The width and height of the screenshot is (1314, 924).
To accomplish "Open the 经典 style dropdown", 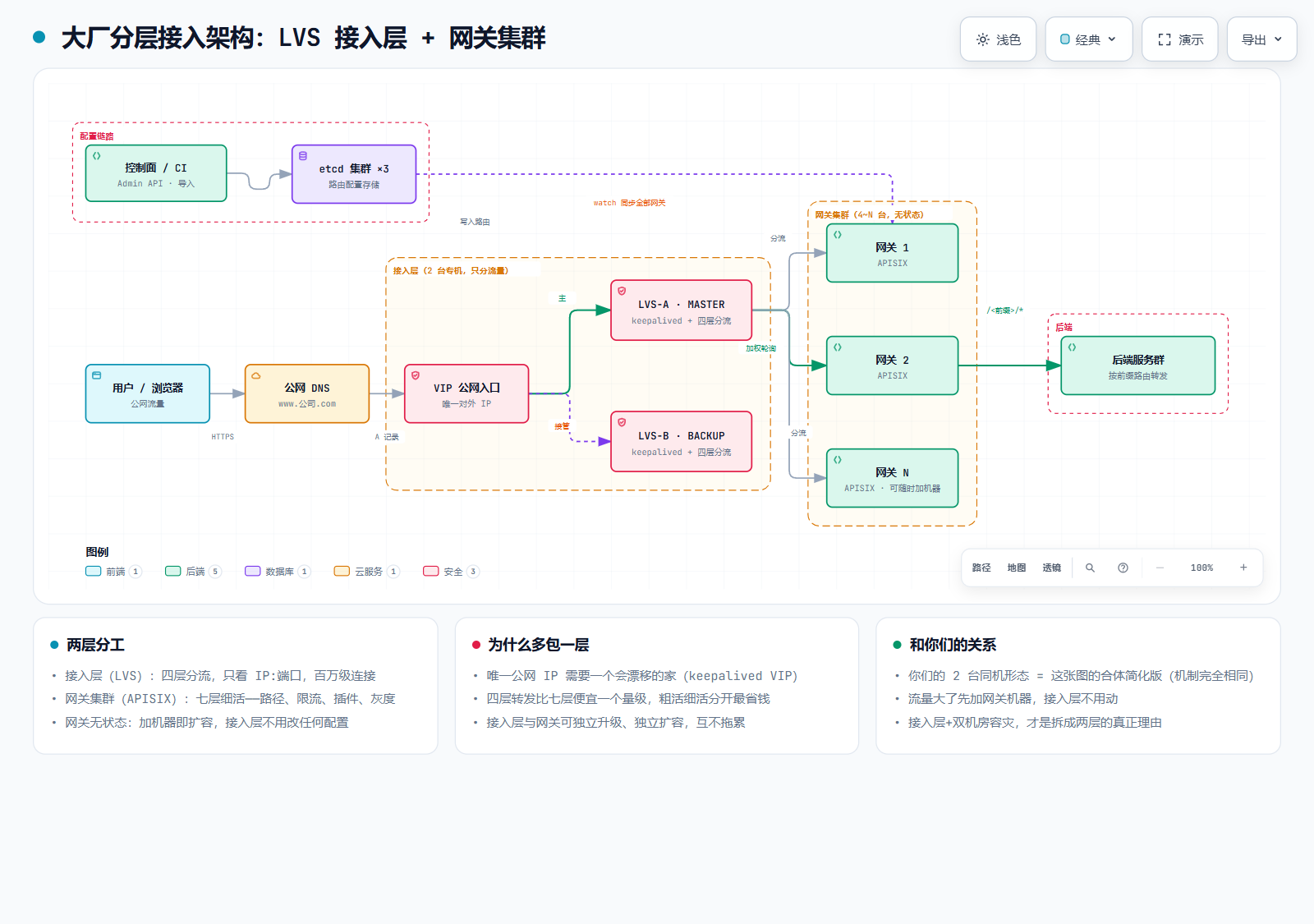I will pos(1088,39).
